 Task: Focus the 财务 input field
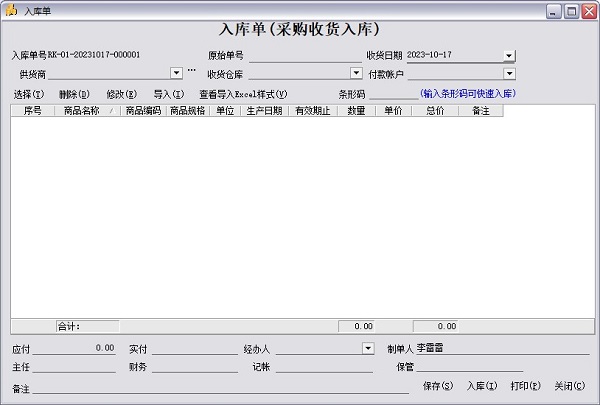pos(194,367)
